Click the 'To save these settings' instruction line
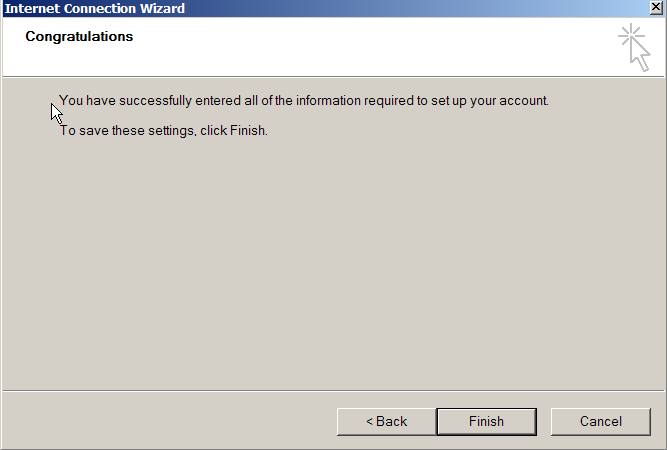The width and height of the screenshot is (667, 450). (x=163, y=131)
